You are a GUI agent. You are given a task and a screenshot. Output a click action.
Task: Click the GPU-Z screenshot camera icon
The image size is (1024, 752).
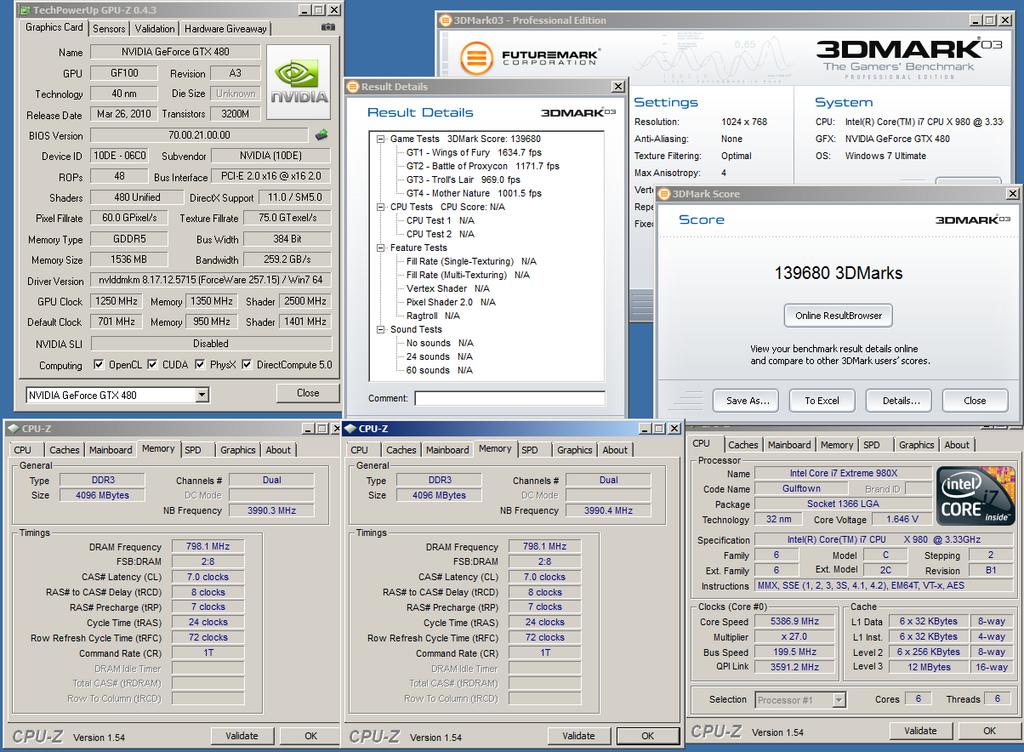click(x=328, y=27)
